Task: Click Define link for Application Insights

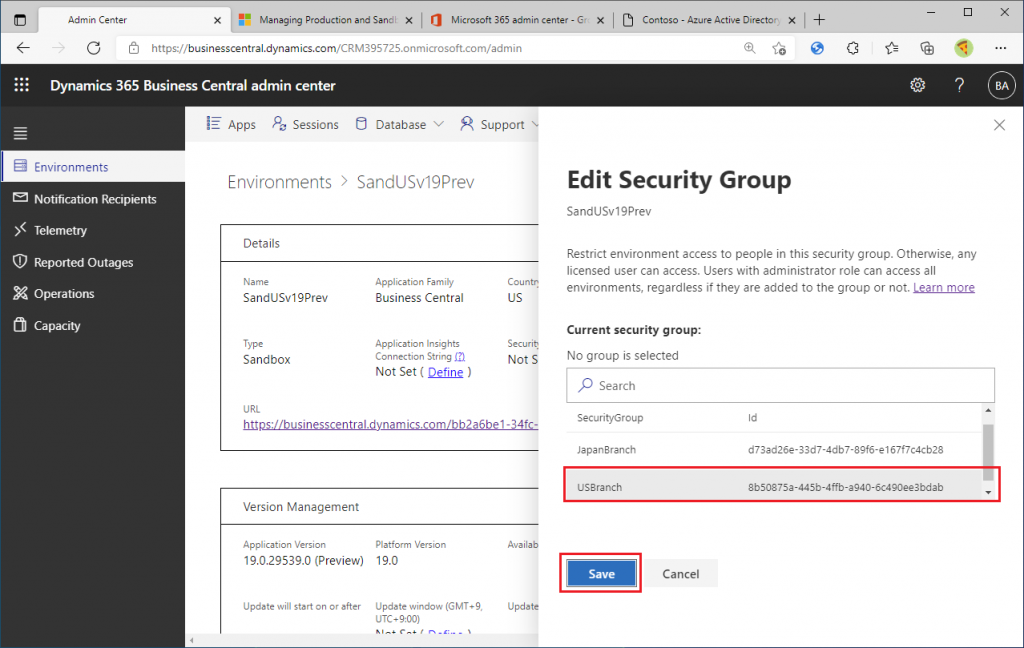Action: pos(445,372)
